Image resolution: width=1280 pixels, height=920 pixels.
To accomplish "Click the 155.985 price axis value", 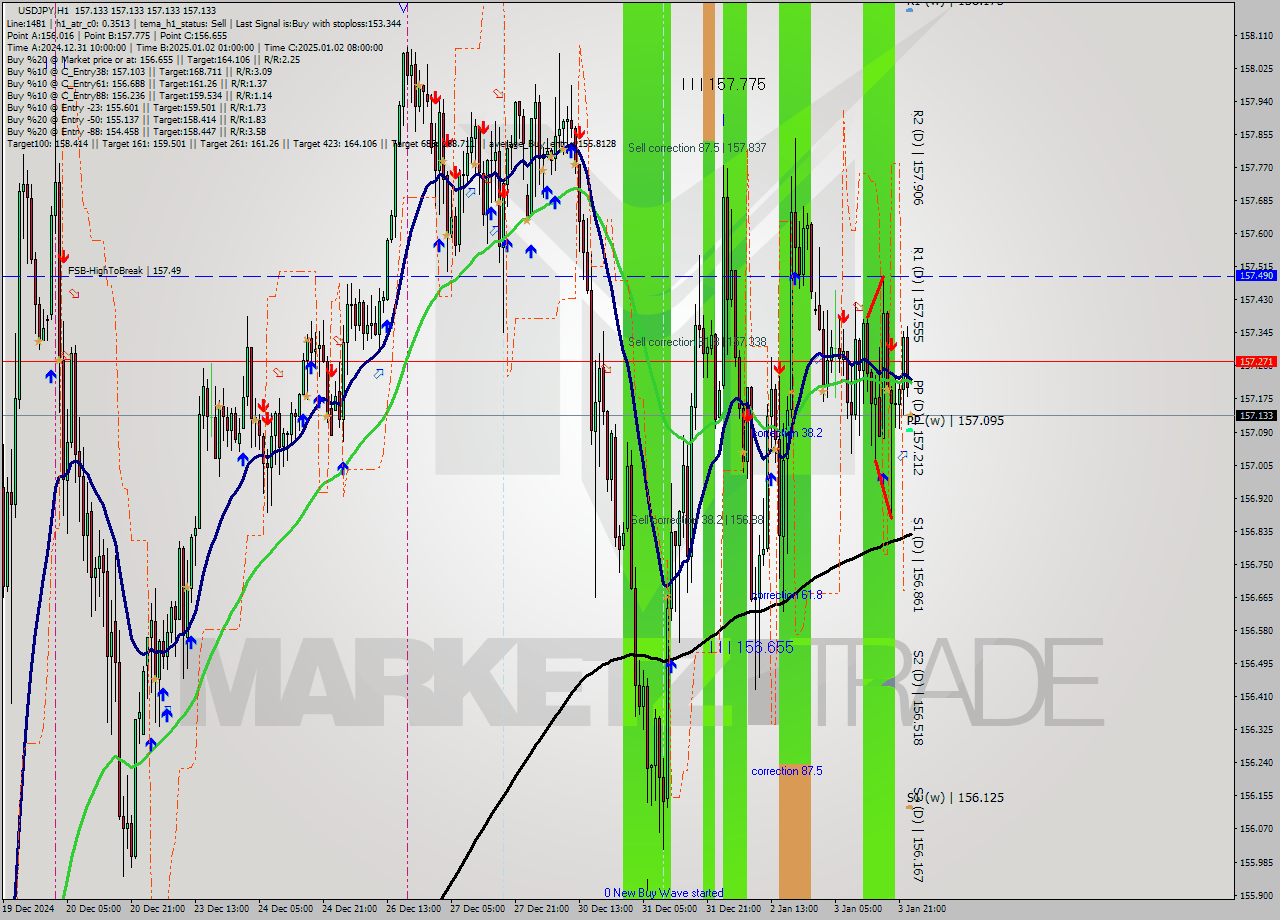I will click(x=1256, y=861).
